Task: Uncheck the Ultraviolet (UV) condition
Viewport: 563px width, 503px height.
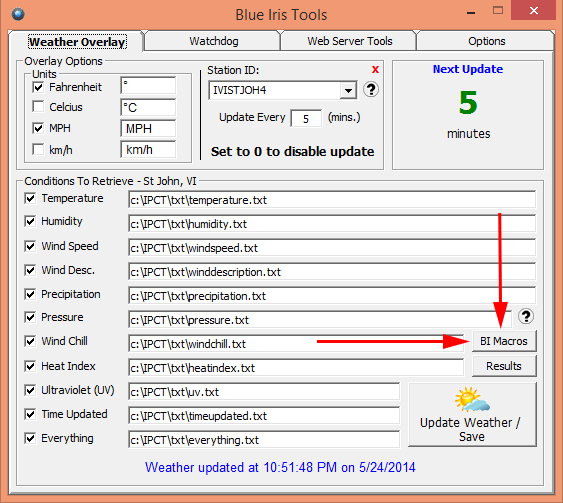Action: (x=30, y=390)
